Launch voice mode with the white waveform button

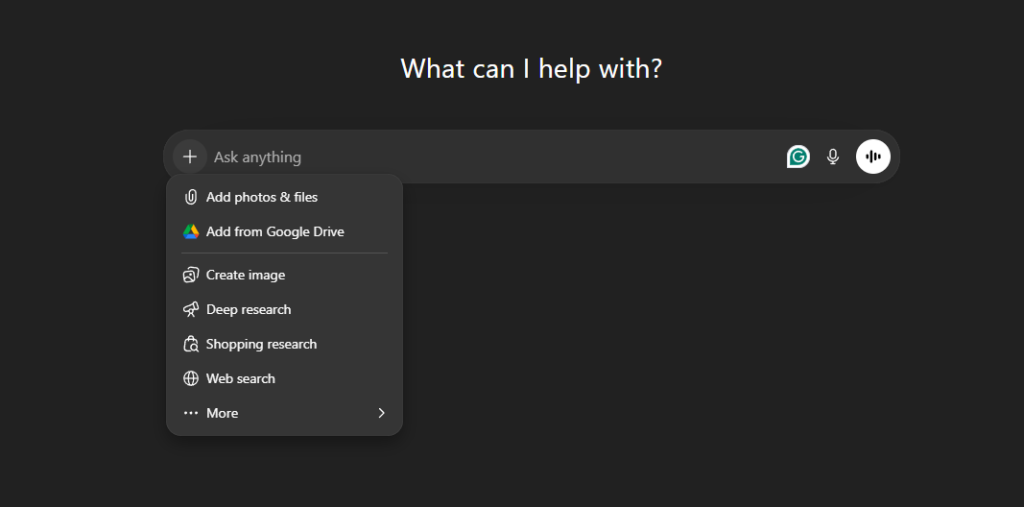click(873, 157)
